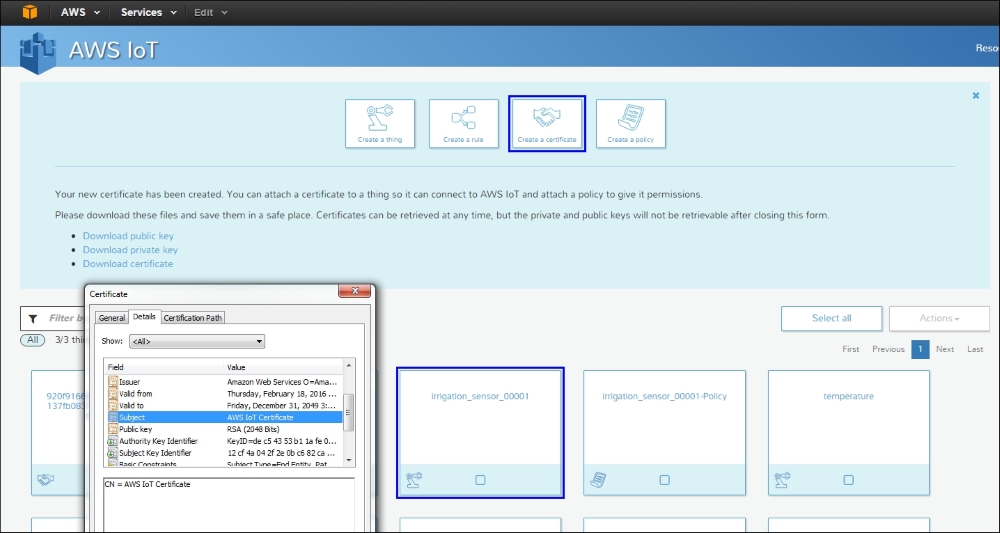Go to the First page
The width and height of the screenshot is (1000, 533).
point(850,349)
